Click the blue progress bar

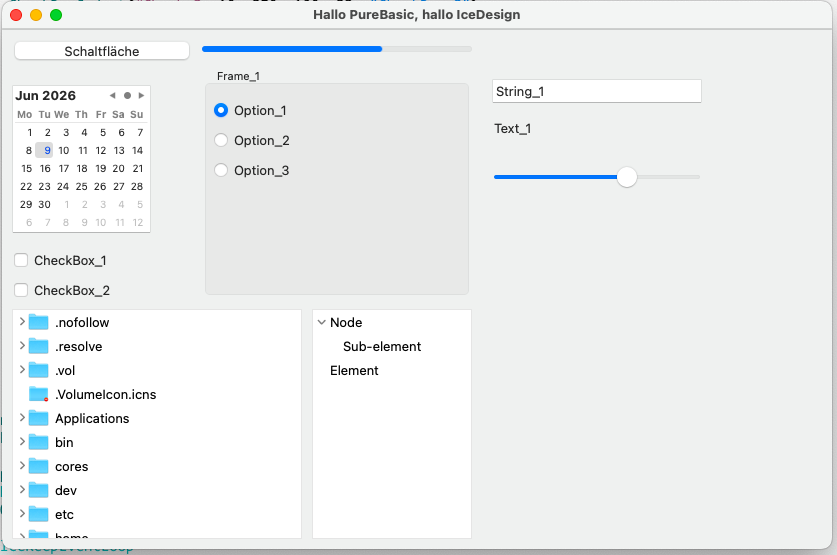[337, 49]
